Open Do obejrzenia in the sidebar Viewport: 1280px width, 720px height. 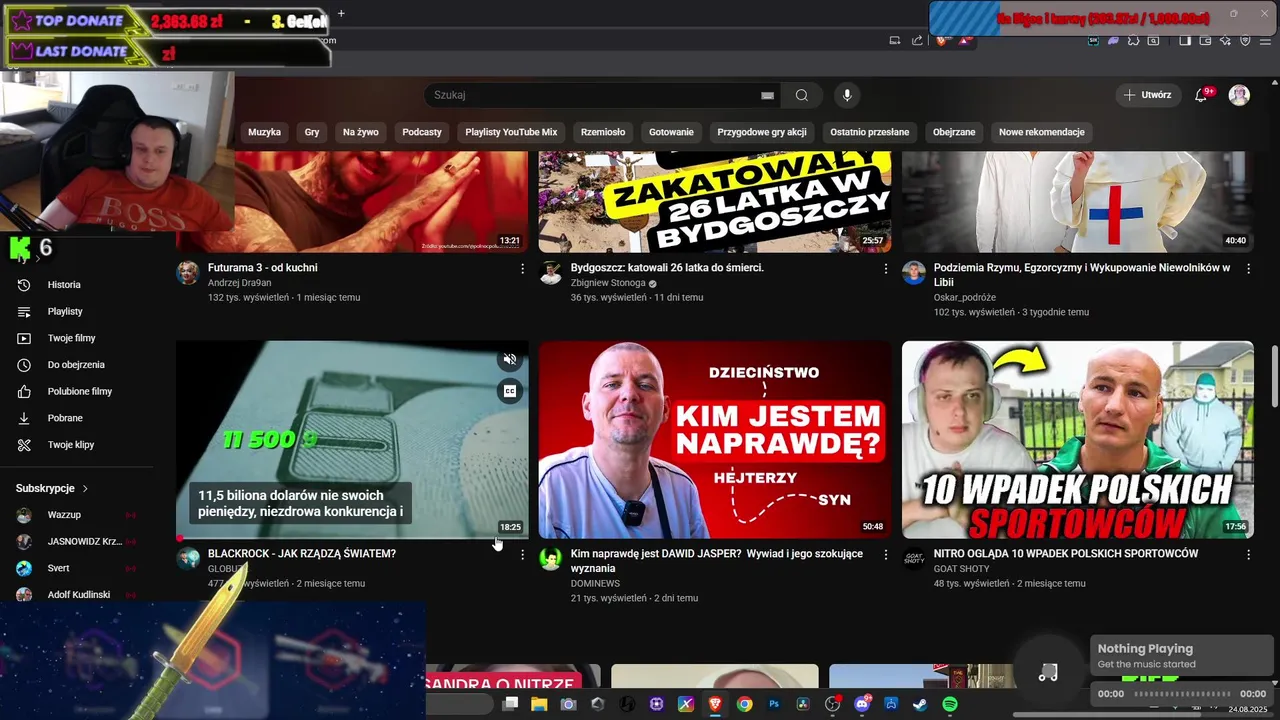tap(75, 365)
